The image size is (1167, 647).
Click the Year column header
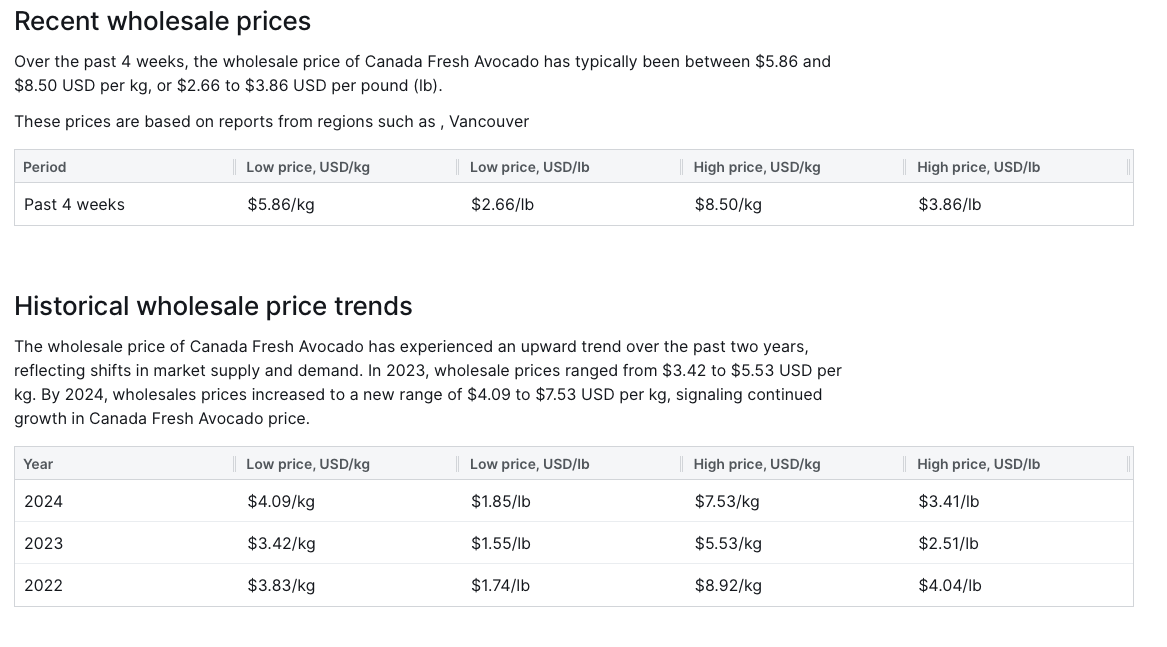pos(39,464)
